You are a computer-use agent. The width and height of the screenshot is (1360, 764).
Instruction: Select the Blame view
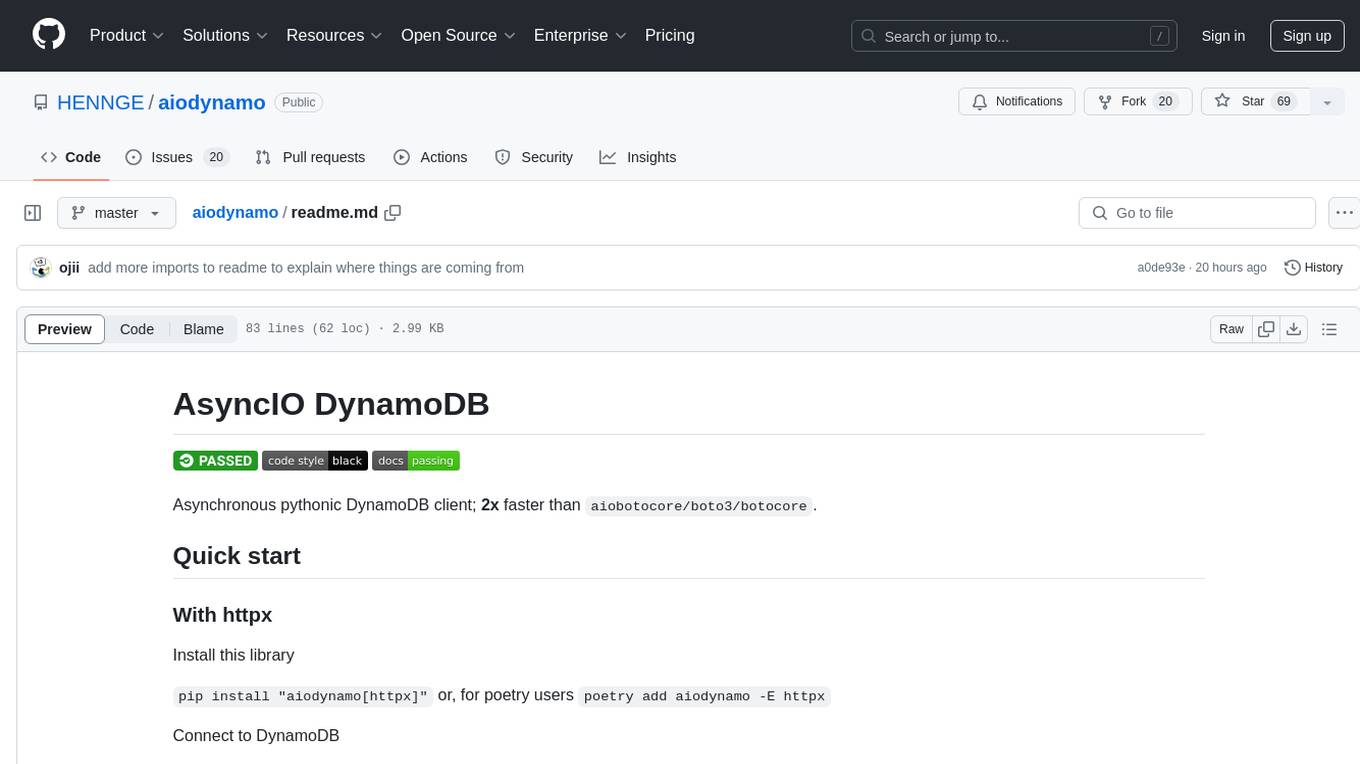click(203, 329)
